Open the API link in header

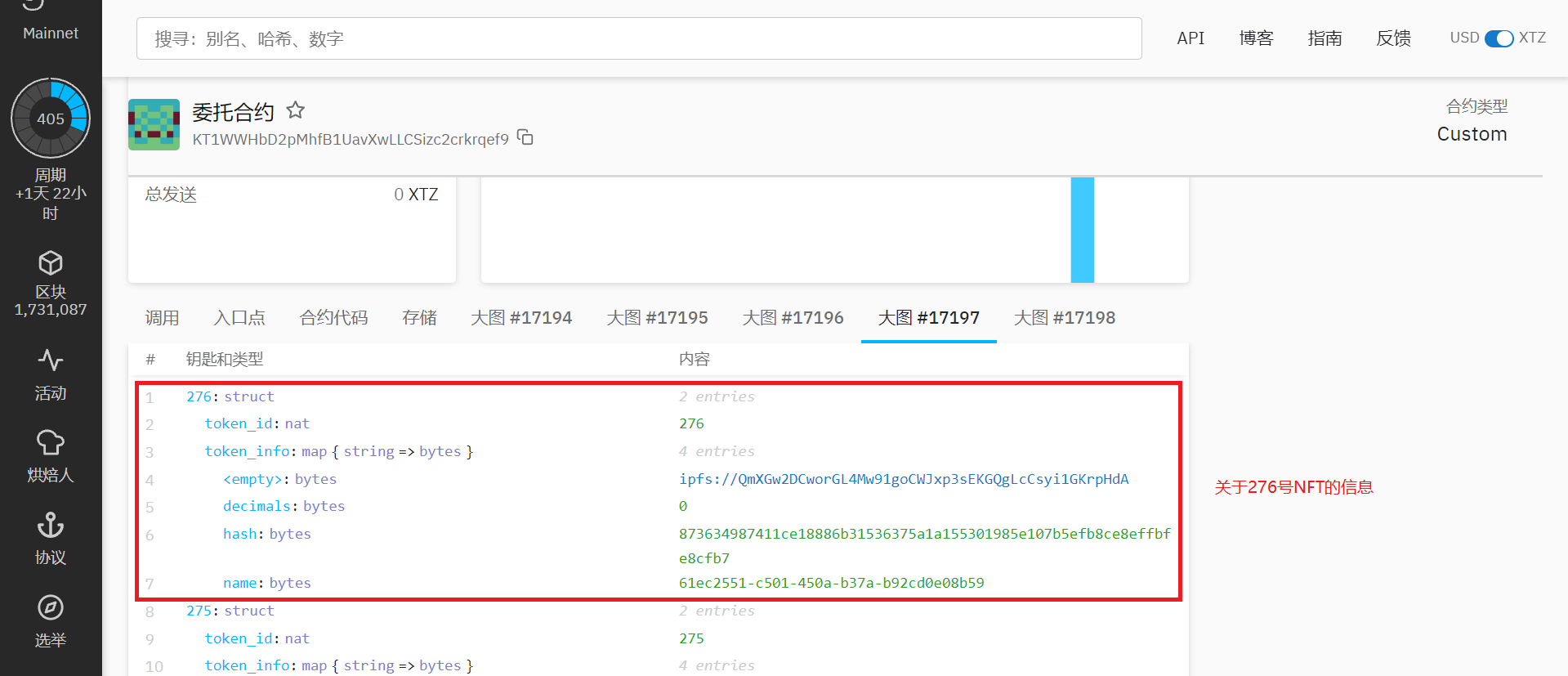point(1191,38)
